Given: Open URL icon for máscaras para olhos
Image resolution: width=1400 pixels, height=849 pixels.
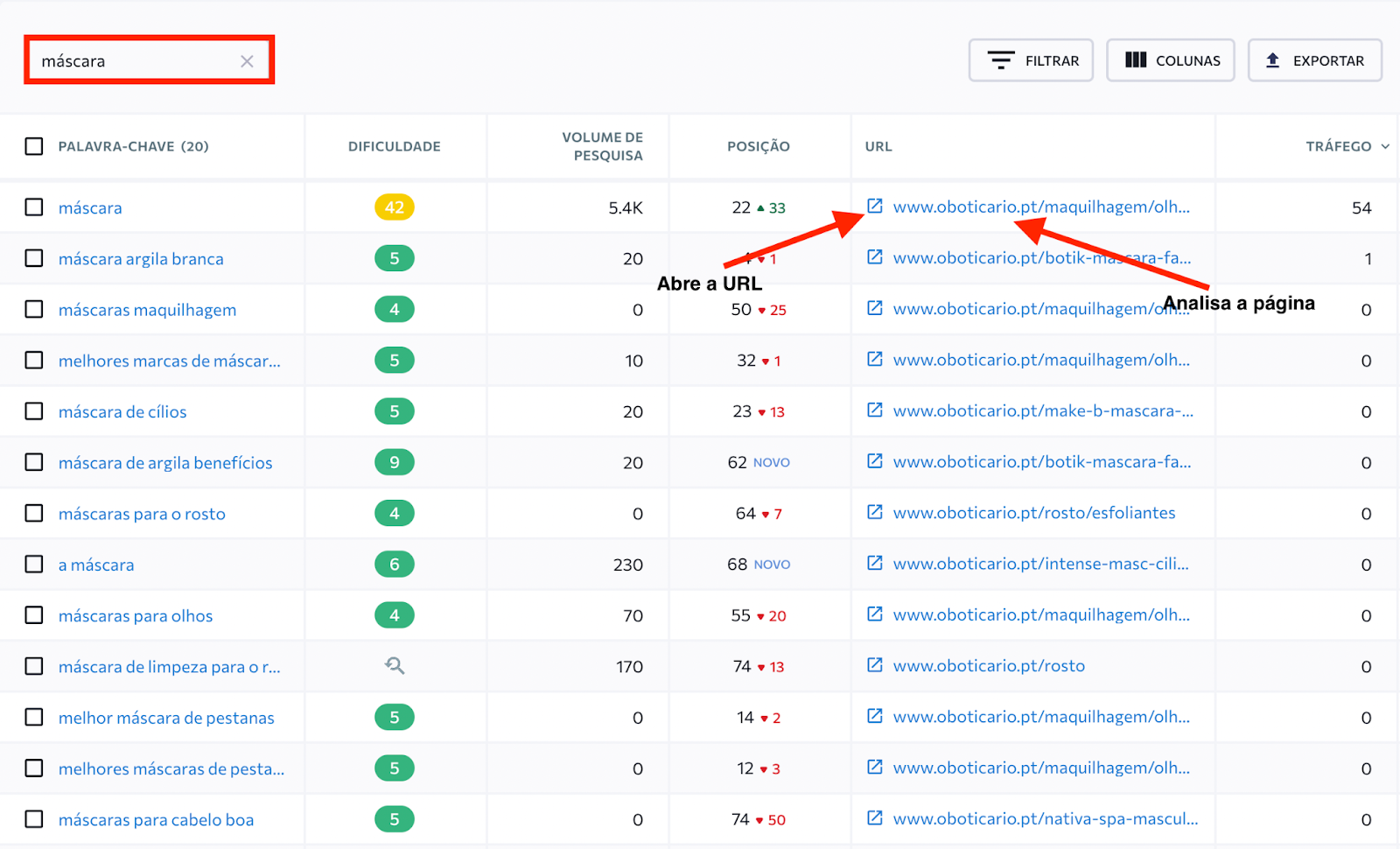Looking at the screenshot, I should click(x=874, y=614).
